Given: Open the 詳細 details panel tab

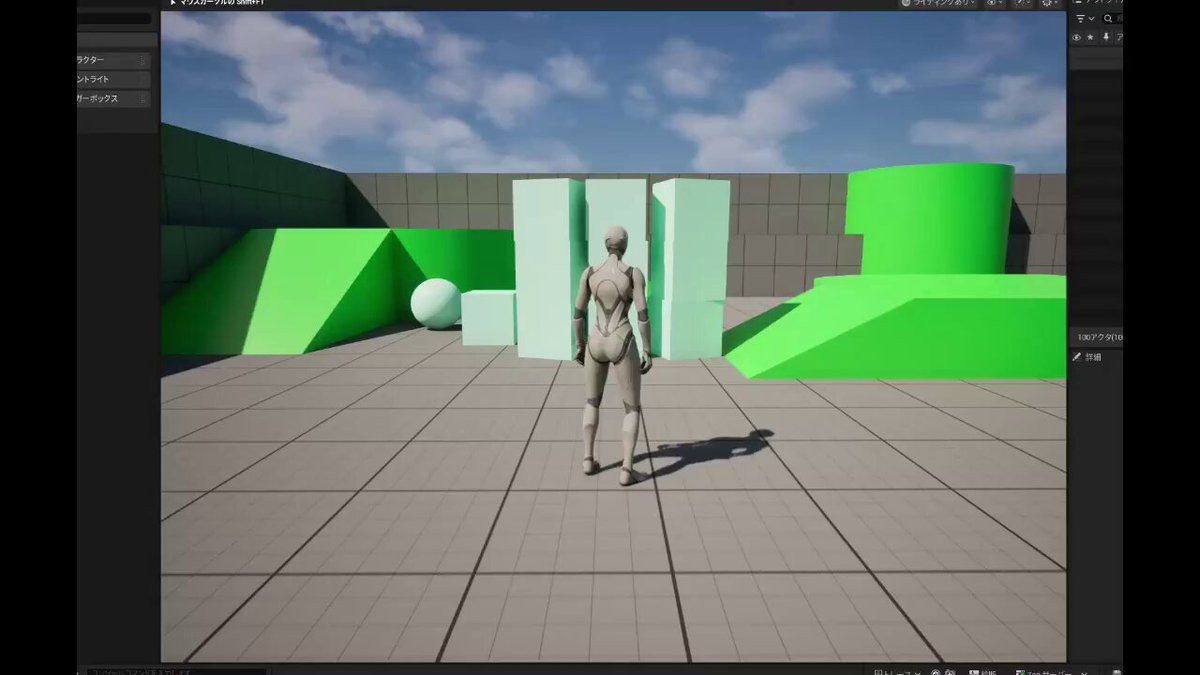Looking at the screenshot, I should (1088, 357).
